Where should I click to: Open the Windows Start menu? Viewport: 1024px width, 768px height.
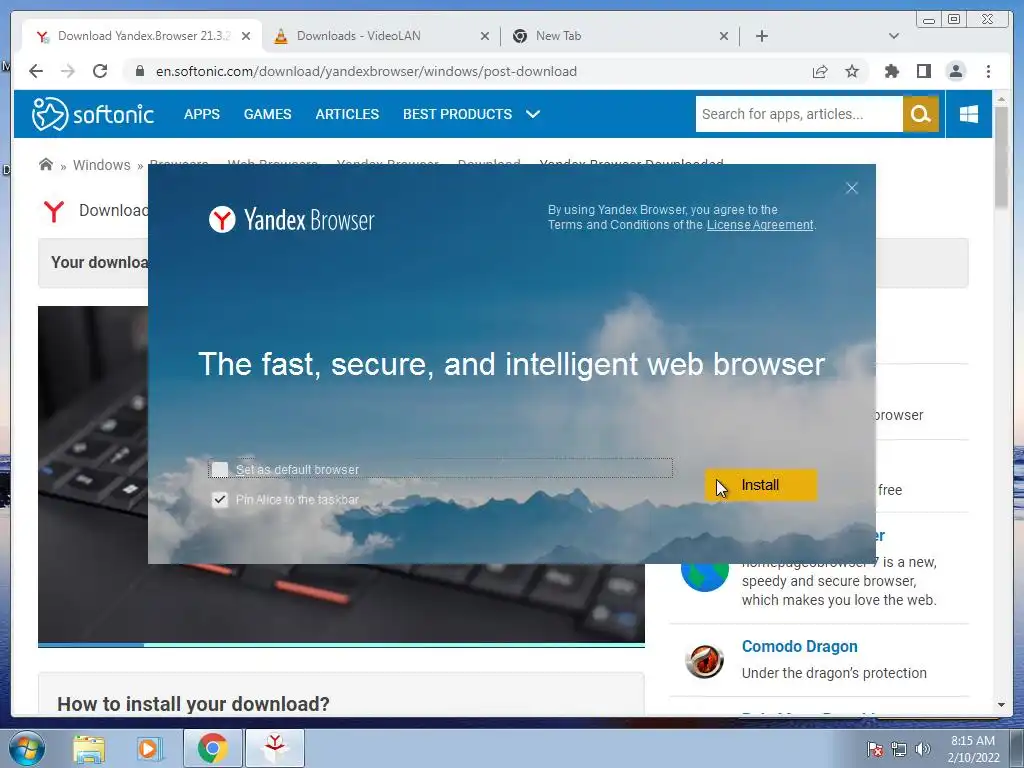click(26, 748)
